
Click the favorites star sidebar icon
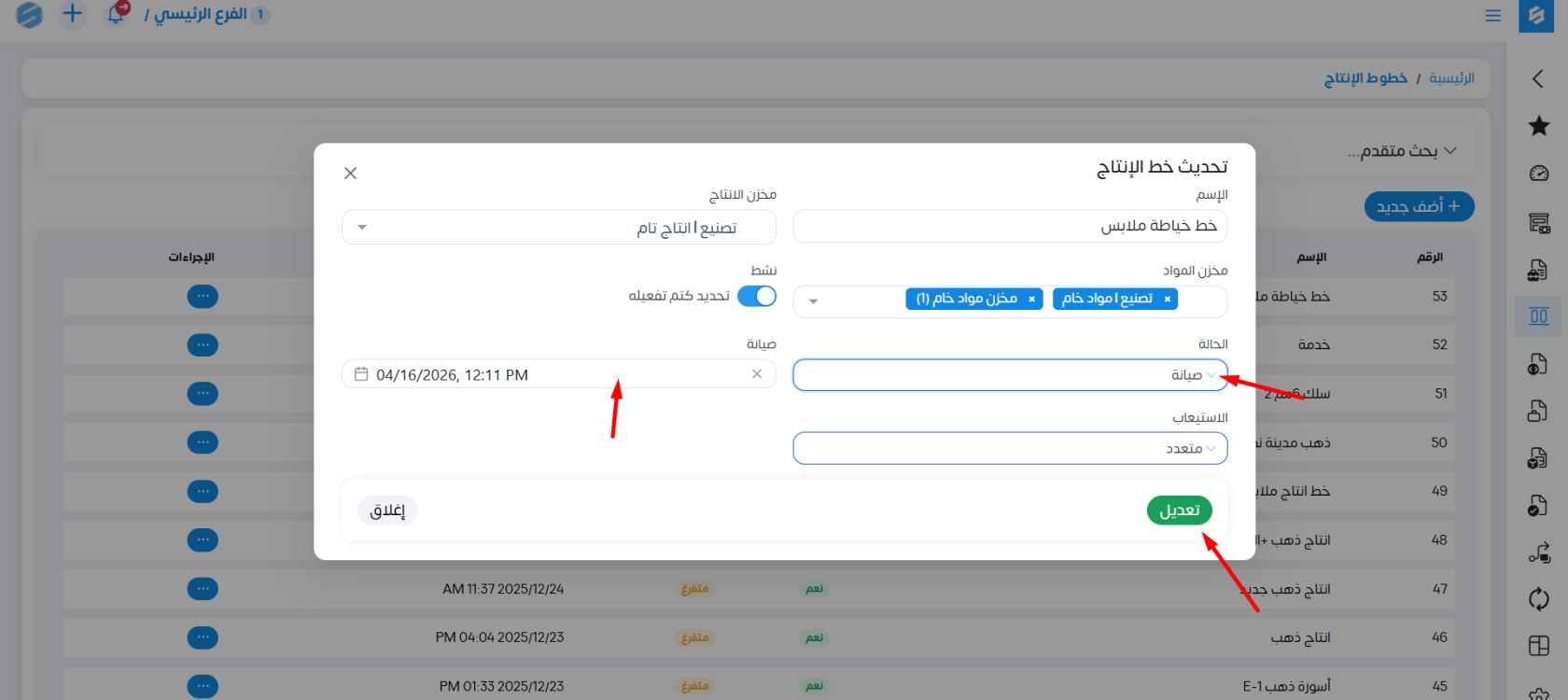point(1538,126)
